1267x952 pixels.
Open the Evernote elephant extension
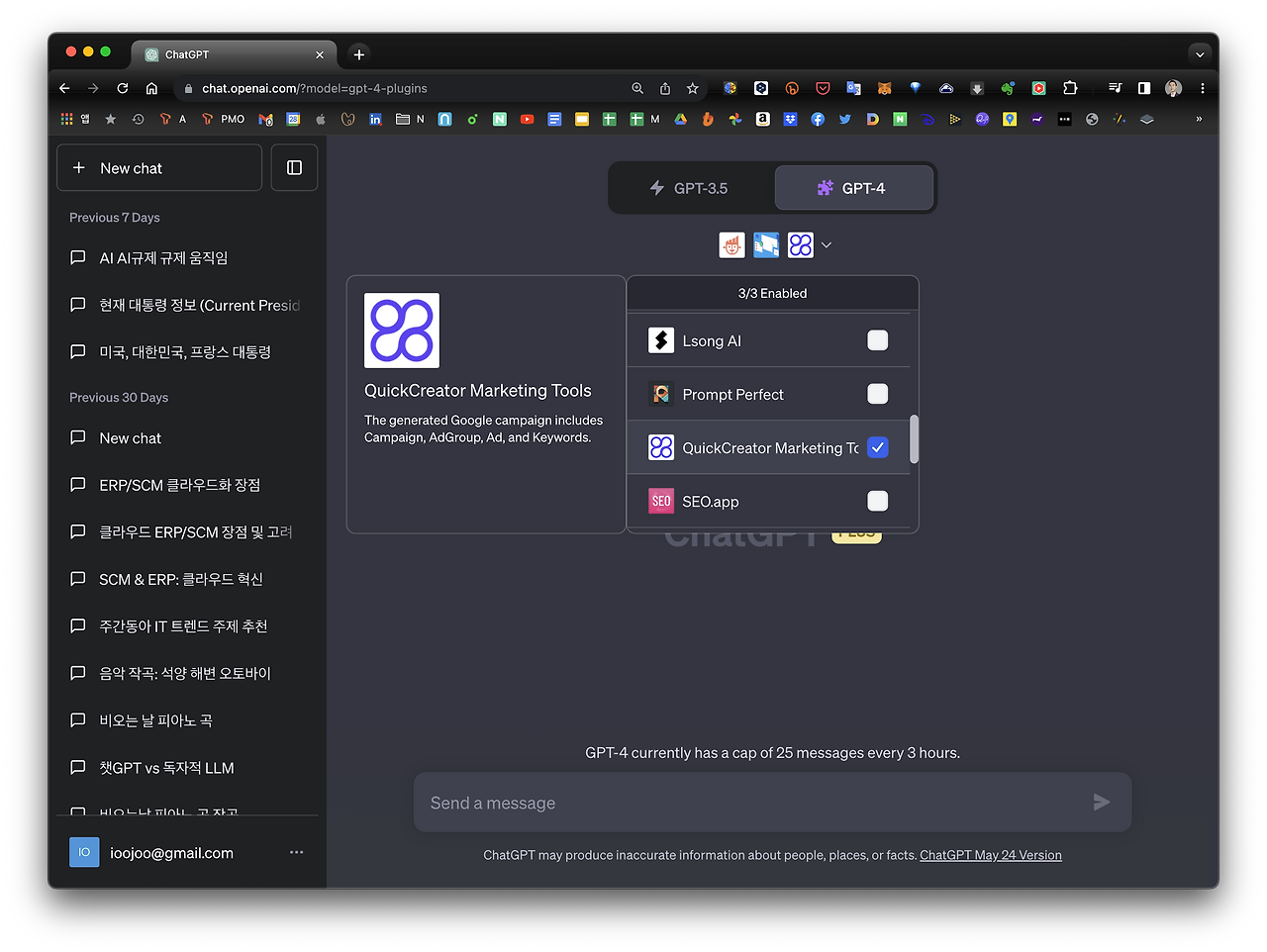[x=1008, y=88]
